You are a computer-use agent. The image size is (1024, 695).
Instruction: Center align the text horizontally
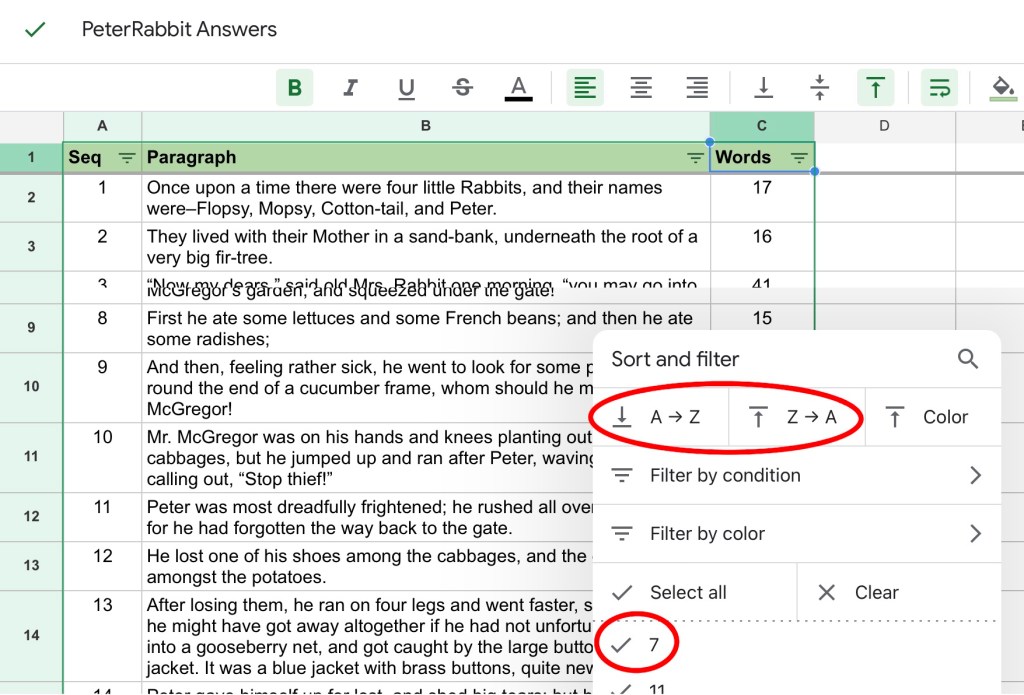[641, 88]
